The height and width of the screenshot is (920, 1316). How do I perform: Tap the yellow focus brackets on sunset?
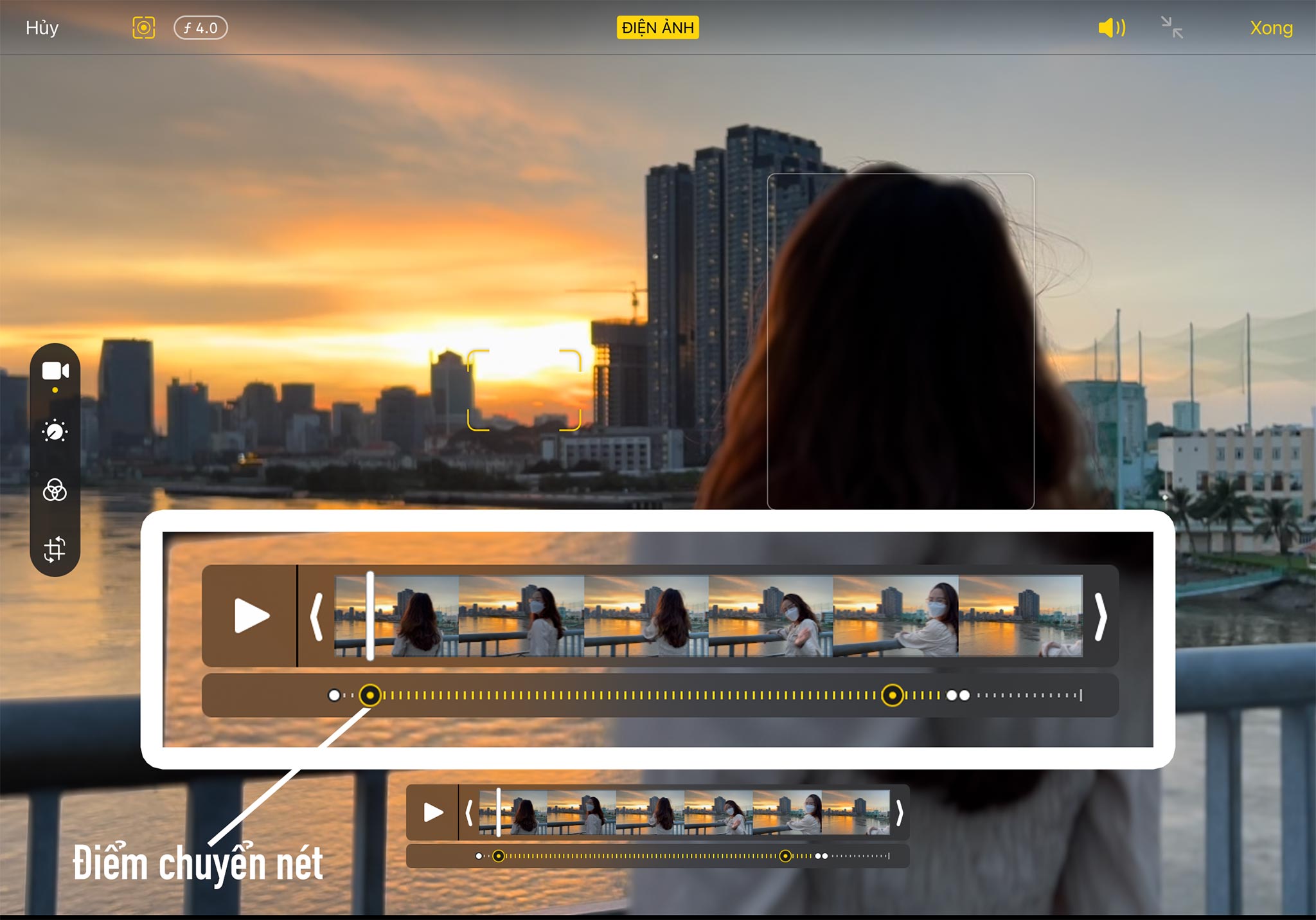tap(524, 390)
